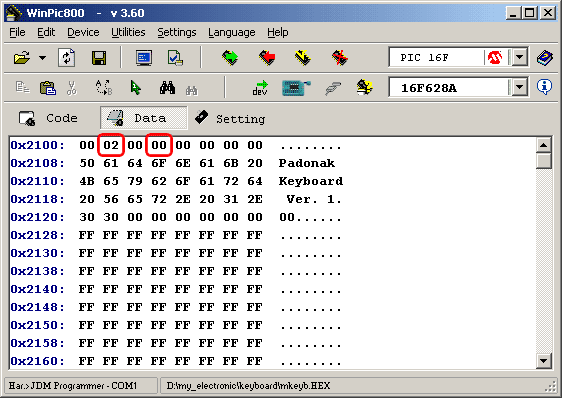The width and height of the screenshot is (562, 398).
Task: Click the Copy toolbar icon
Action: (x=23, y=87)
